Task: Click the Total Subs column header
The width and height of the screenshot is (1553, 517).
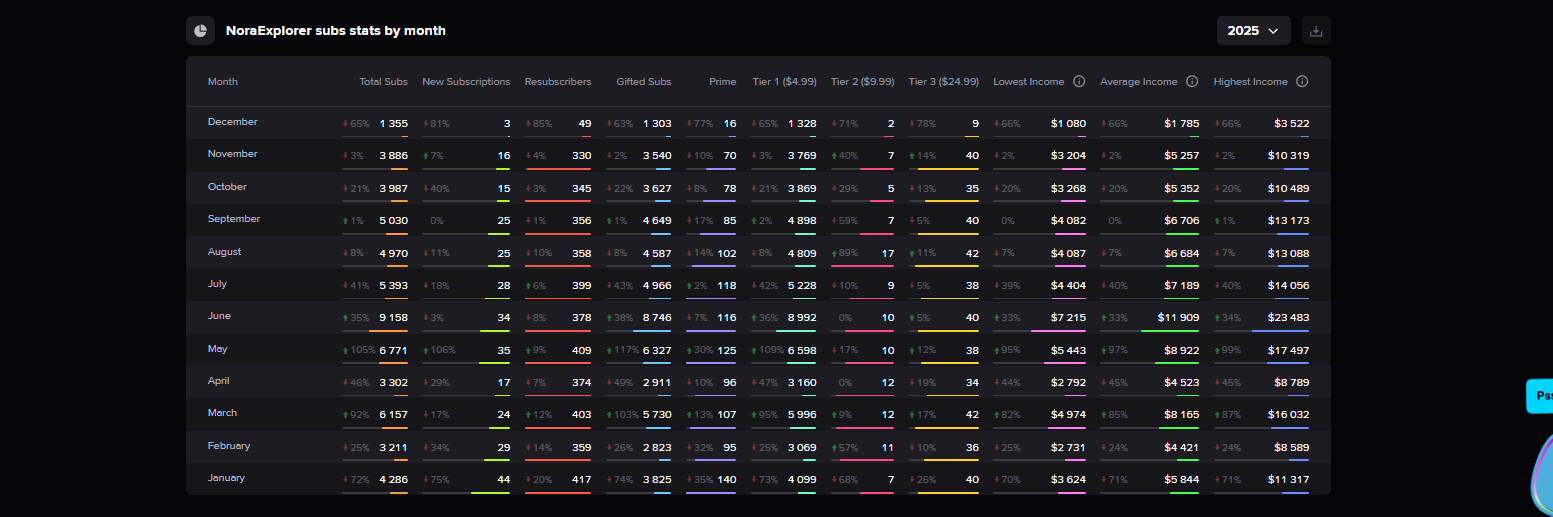Action: pyautogui.click(x=384, y=82)
